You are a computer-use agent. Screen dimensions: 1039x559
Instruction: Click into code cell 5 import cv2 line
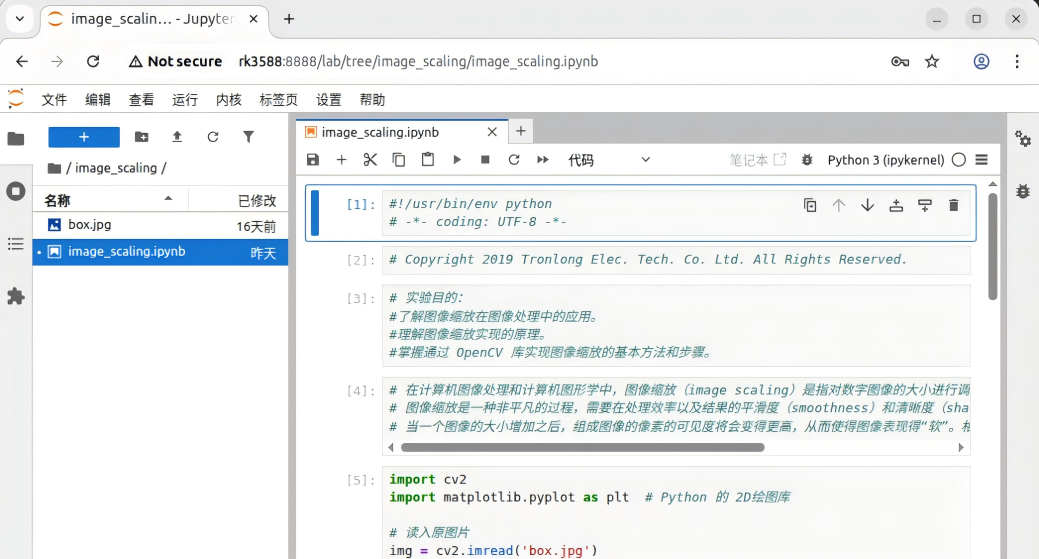tap(428, 480)
